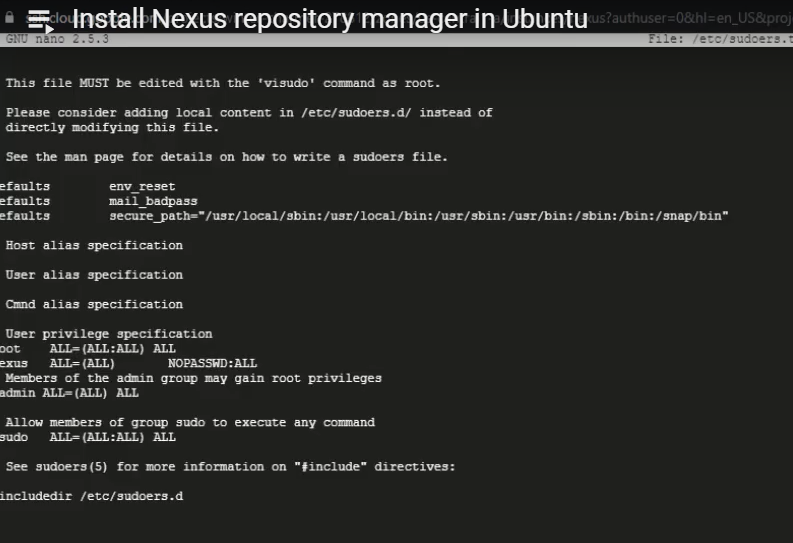Click the 'File: /etc/sudoers' header label
This screenshot has height=543, width=793.
[720, 39]
